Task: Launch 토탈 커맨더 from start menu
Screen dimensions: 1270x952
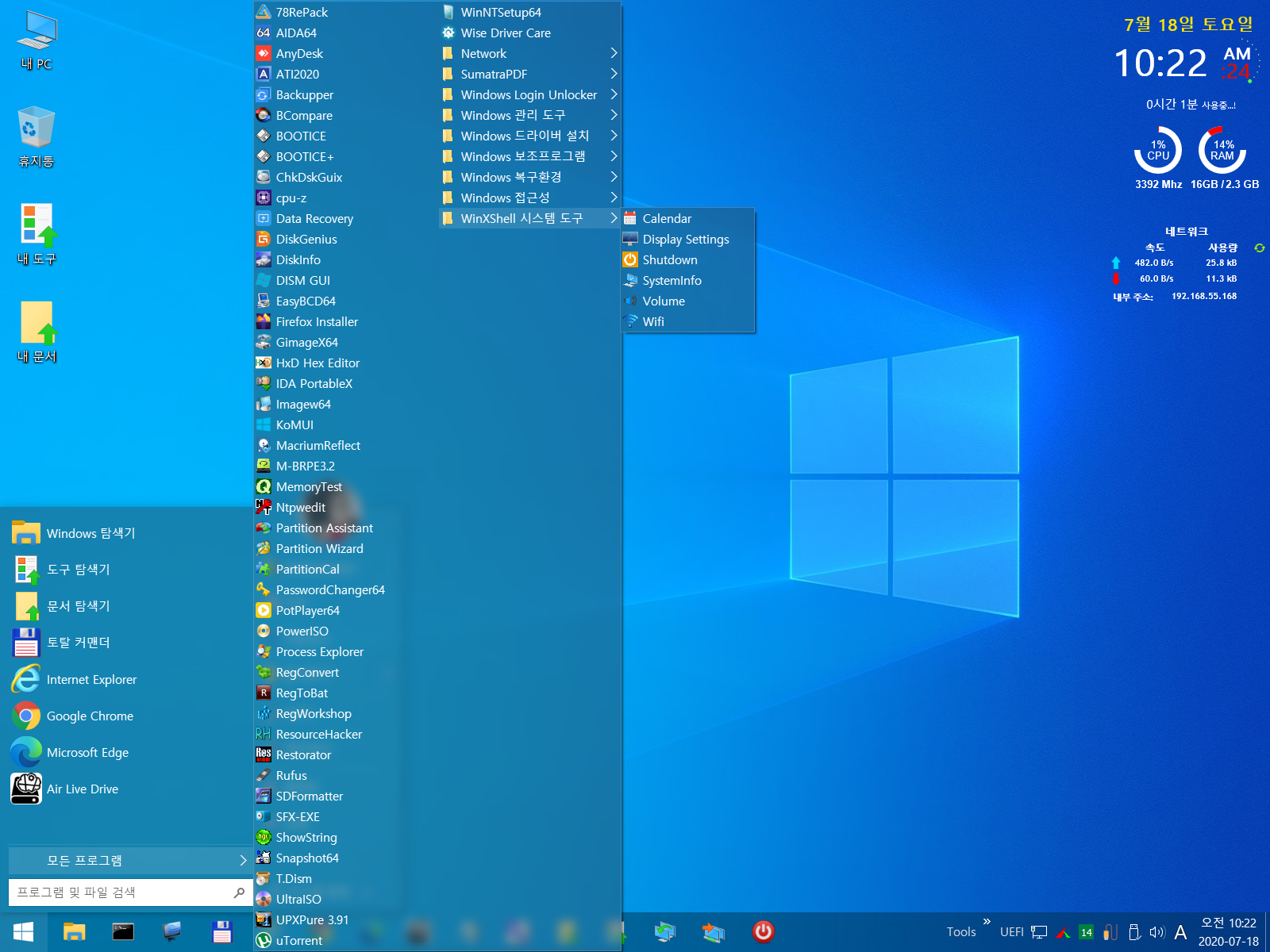Action: pyautogui.click(x=127, y=643)
